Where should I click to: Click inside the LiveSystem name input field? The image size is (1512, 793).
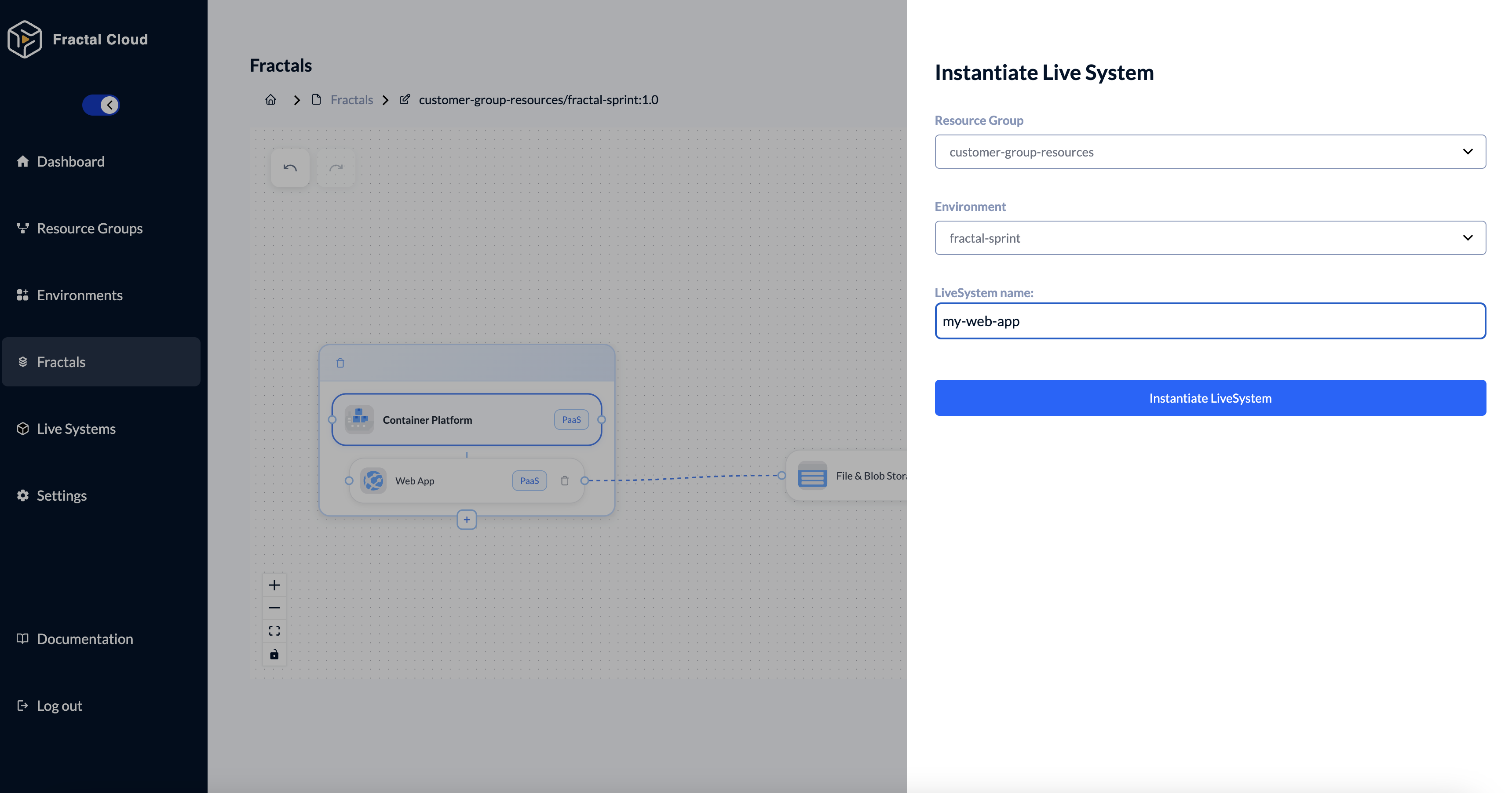(x=1210, y=321)
